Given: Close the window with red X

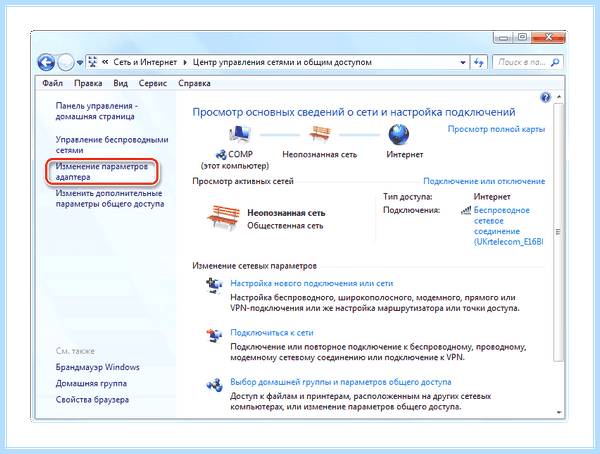Looking at the screenshot, I should click(x=548, y=38).
